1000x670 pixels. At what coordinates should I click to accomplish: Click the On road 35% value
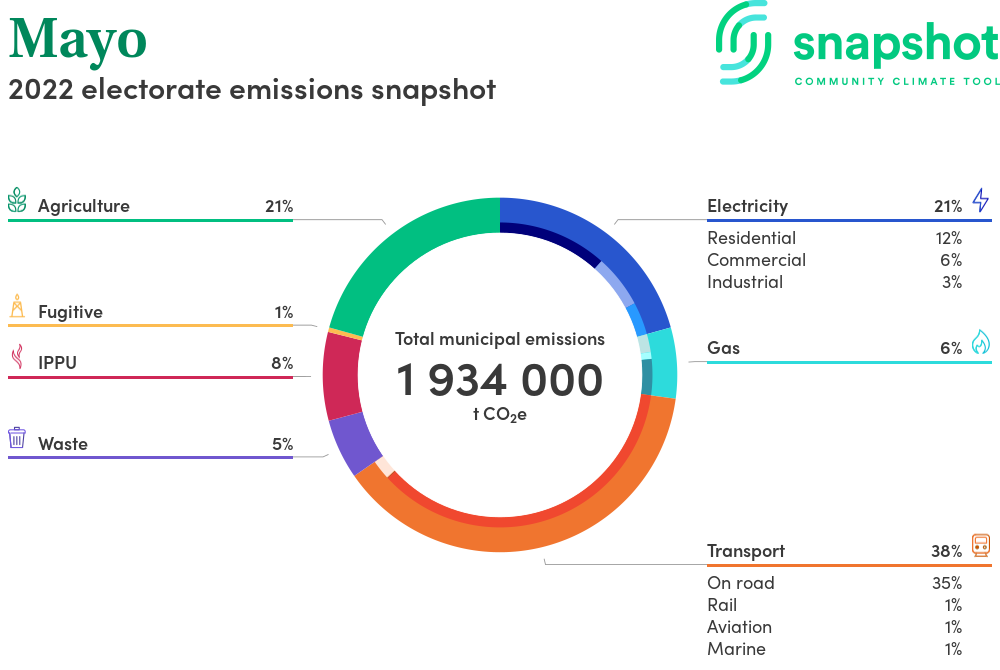pyautogui.click(x=947, y=583)
